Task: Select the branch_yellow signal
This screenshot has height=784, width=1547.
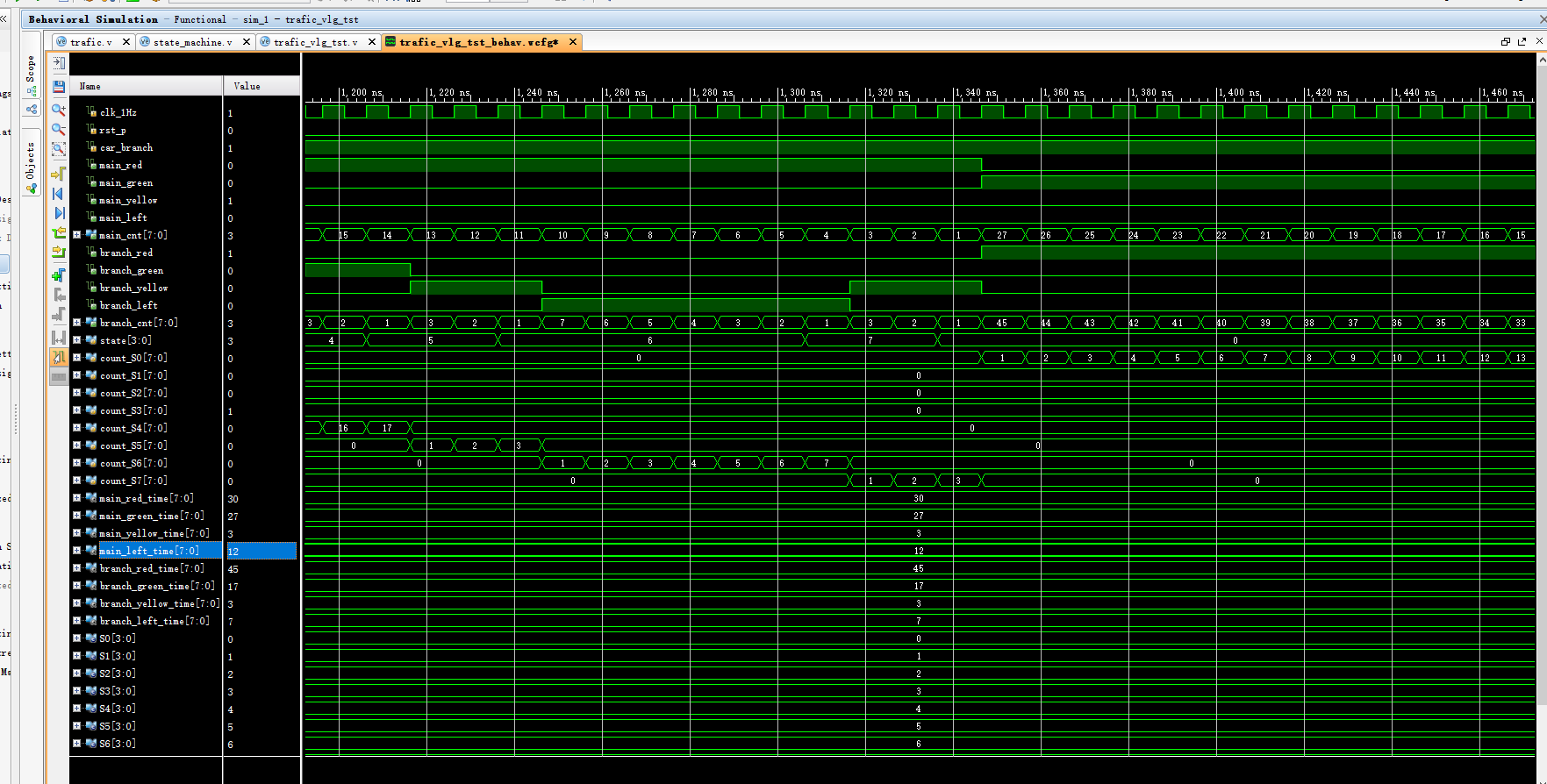Action: [x=133, y=288]
